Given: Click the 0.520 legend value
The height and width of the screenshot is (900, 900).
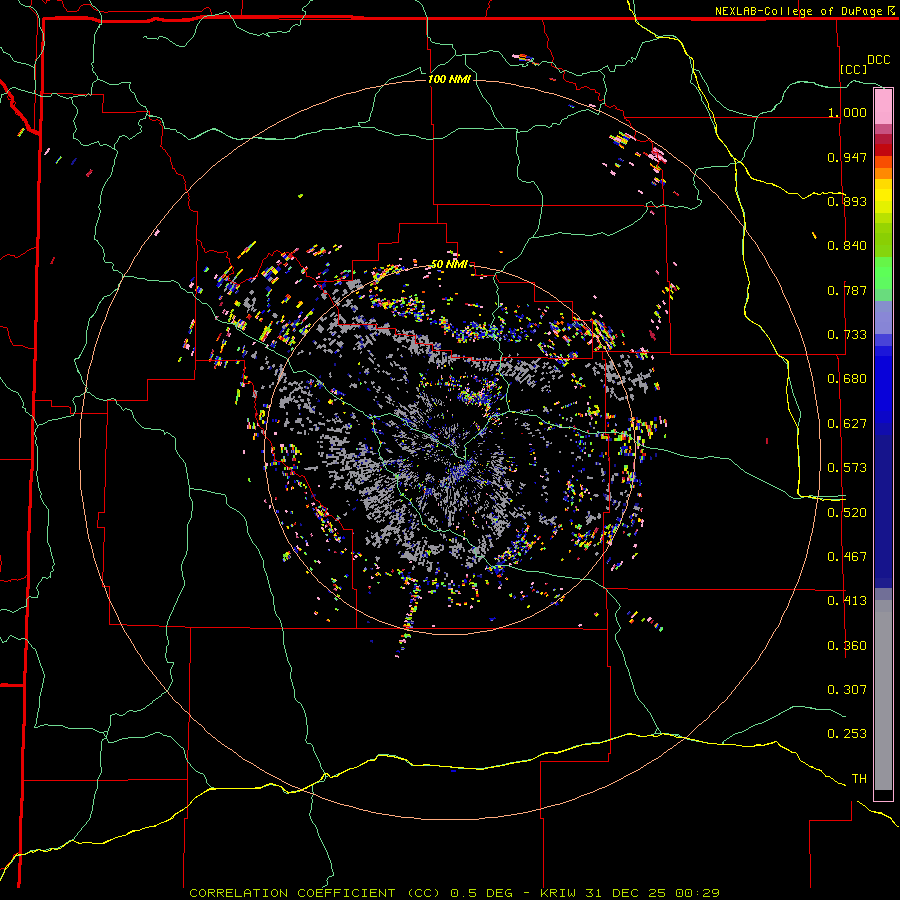Looking at the screenshot, I should coord(847,513).
